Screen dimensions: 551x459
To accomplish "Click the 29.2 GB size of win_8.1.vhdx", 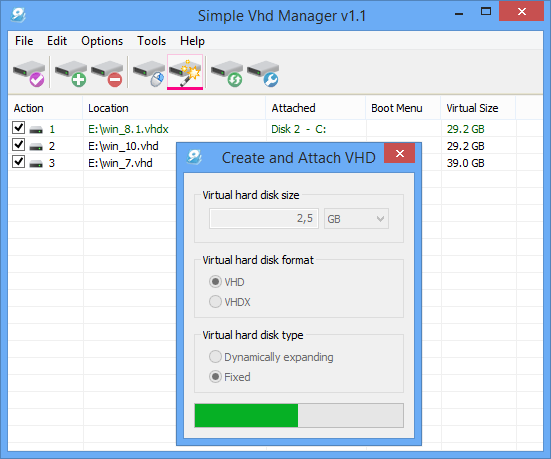I will pos(466,129).
